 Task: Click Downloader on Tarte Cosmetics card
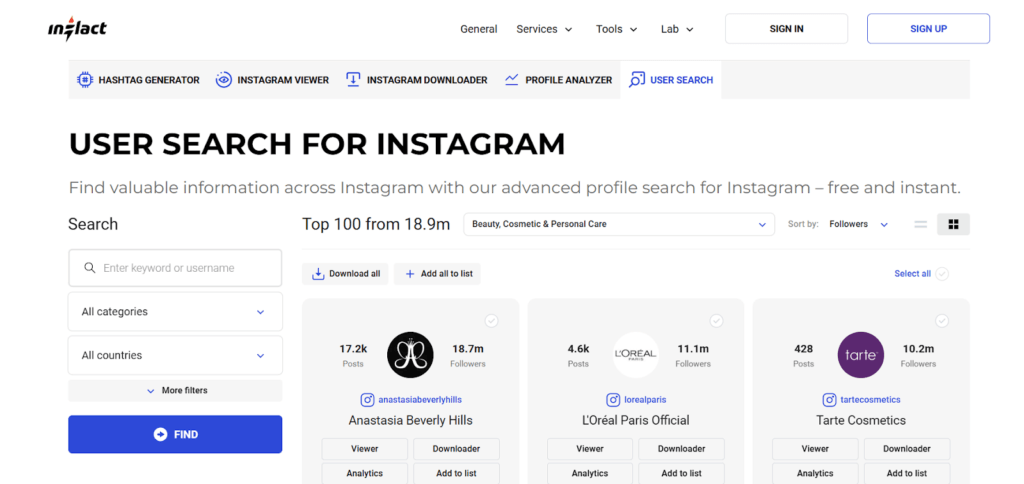pyautogui.click(x=907, y=449)
